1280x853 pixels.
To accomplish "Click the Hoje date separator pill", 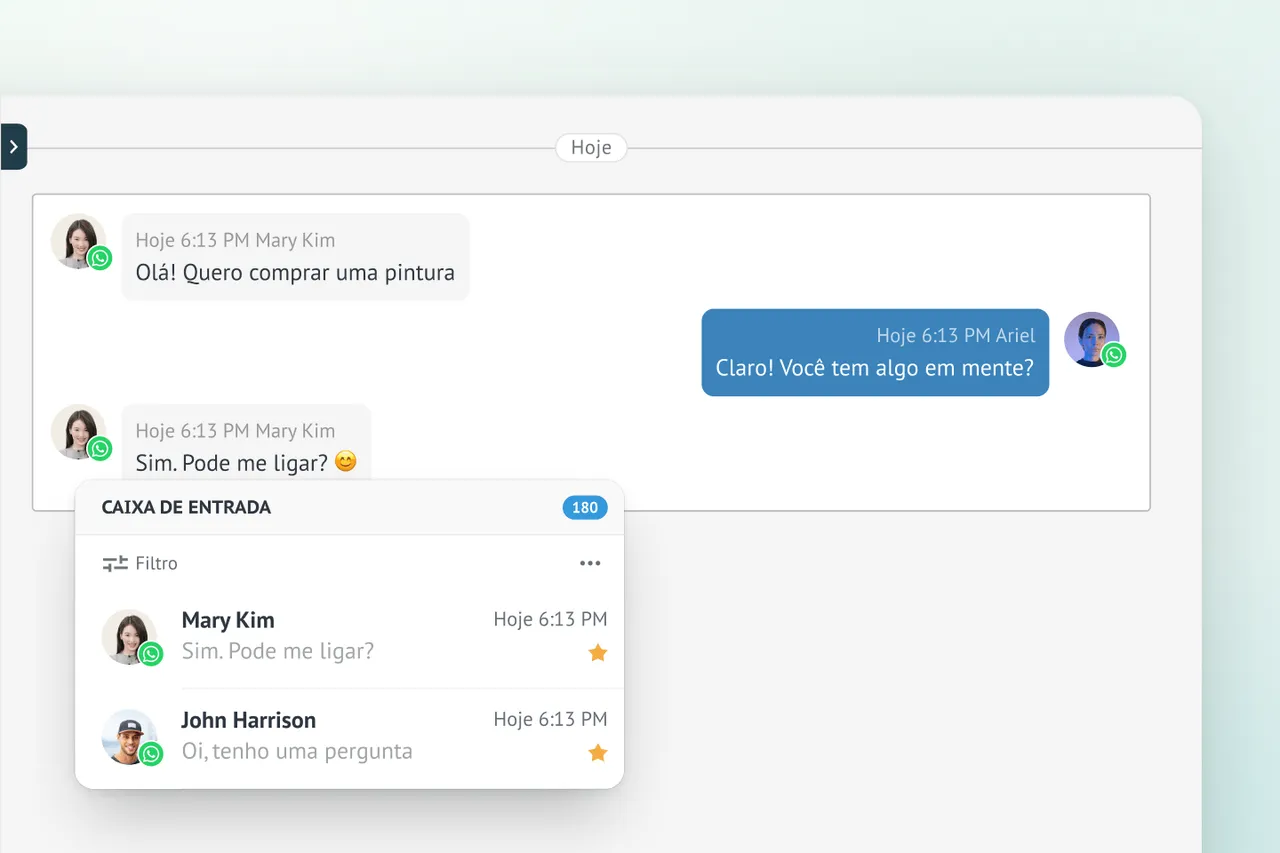I will tap(591, 148).
